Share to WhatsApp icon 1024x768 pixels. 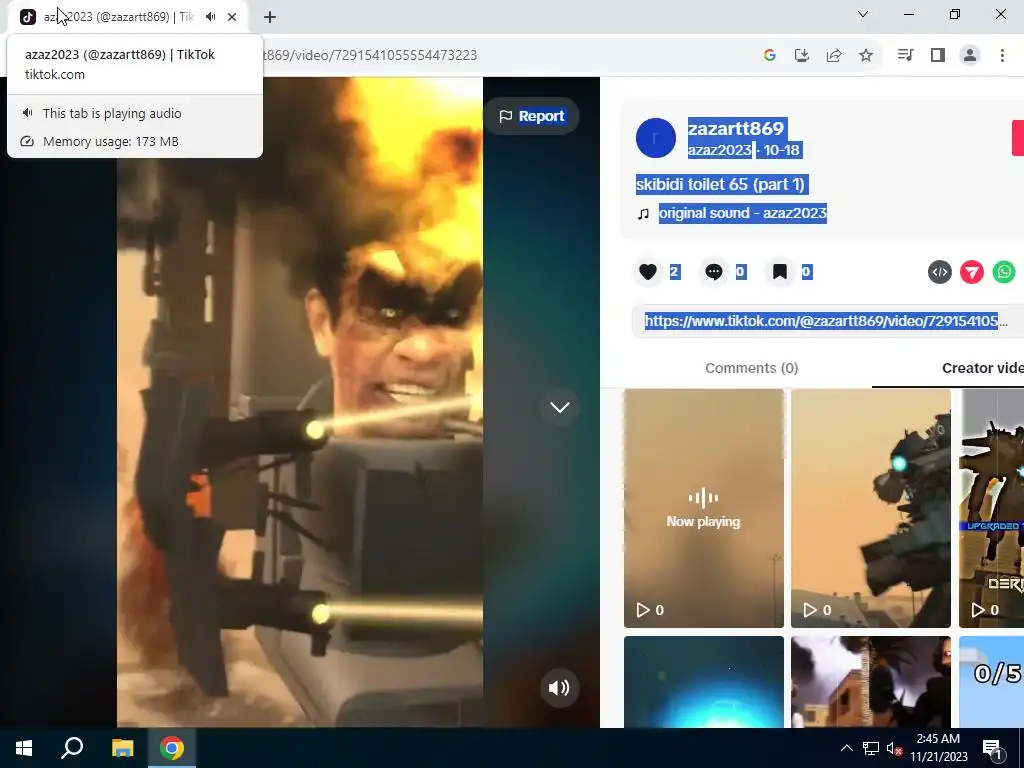[x=1004, y=272]
